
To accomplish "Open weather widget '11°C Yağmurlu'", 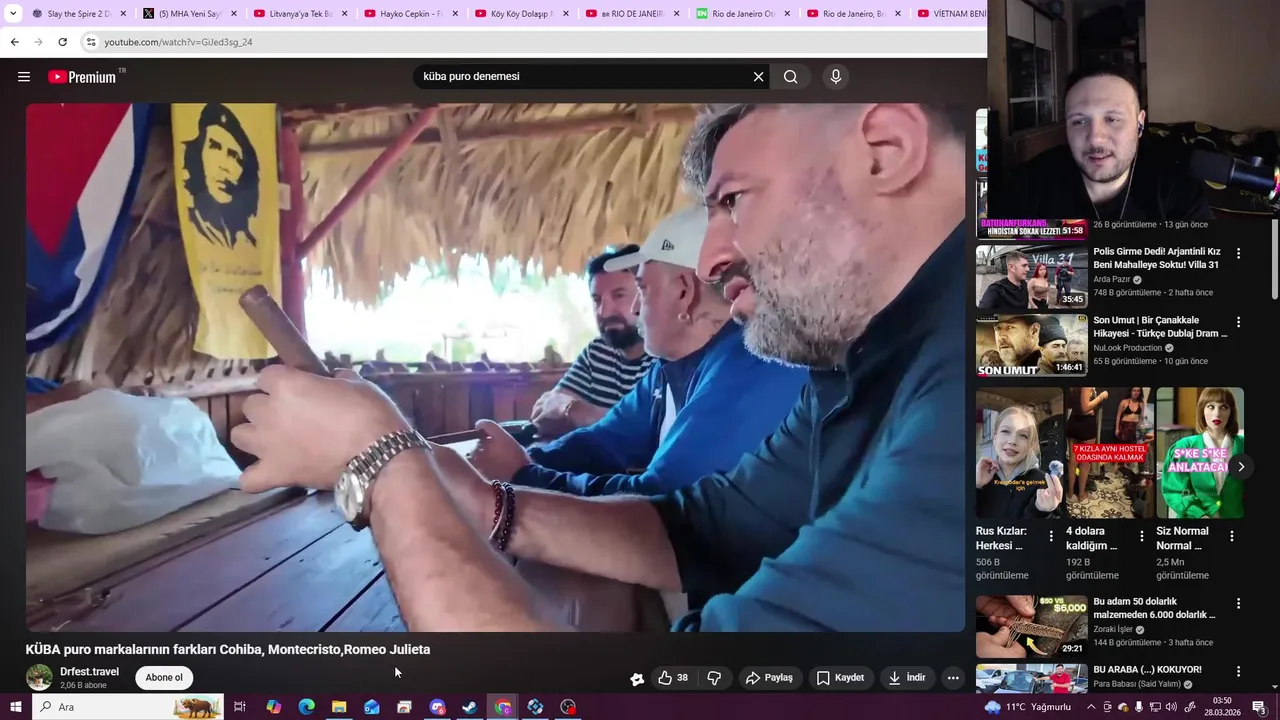I will 1028,707.
